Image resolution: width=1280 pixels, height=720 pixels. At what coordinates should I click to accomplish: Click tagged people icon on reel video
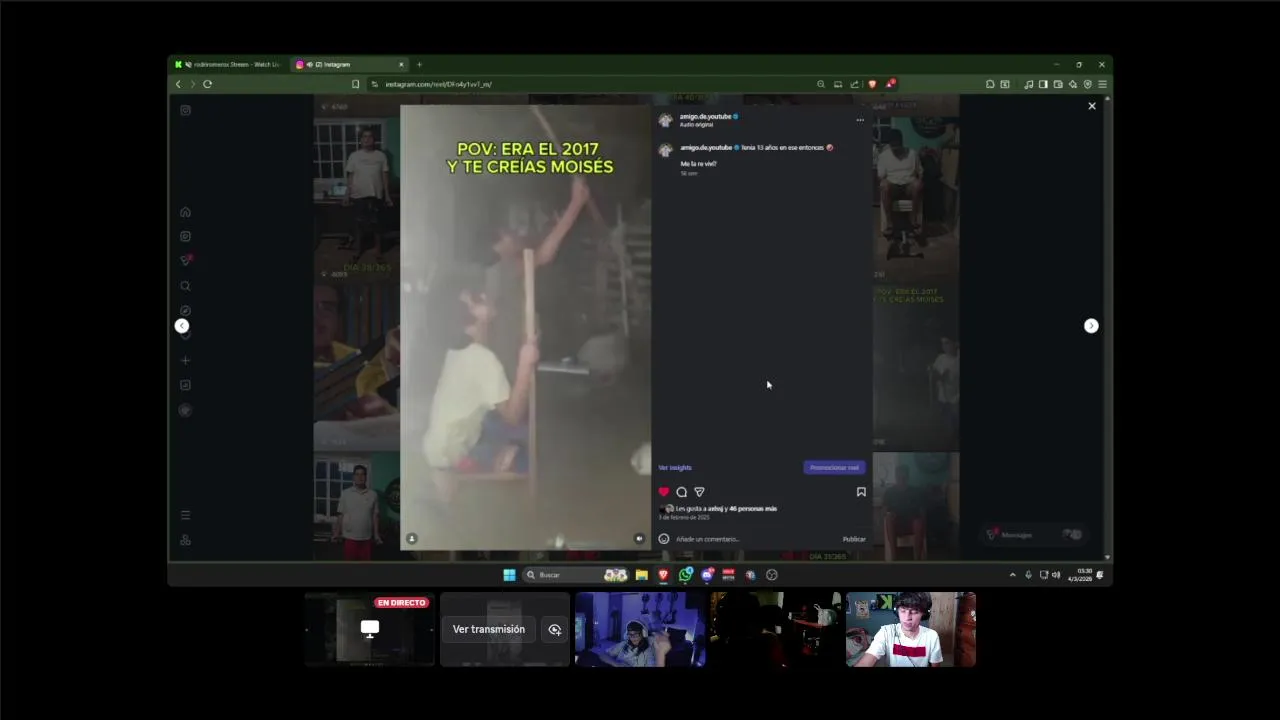pyautogui.click(x=411, y=539)
